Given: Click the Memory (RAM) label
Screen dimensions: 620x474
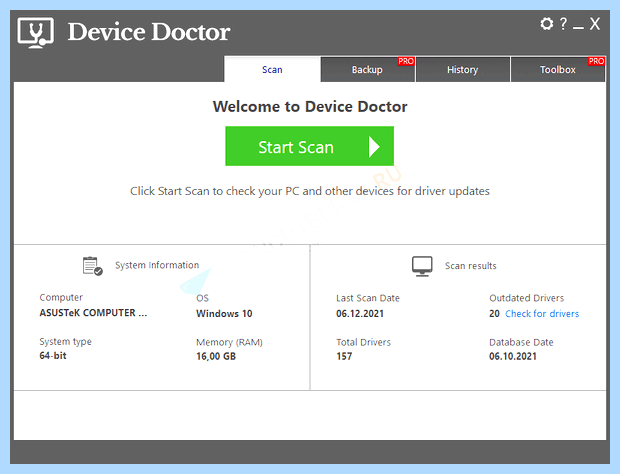Looking at the screenshot, I should [229, 342].
